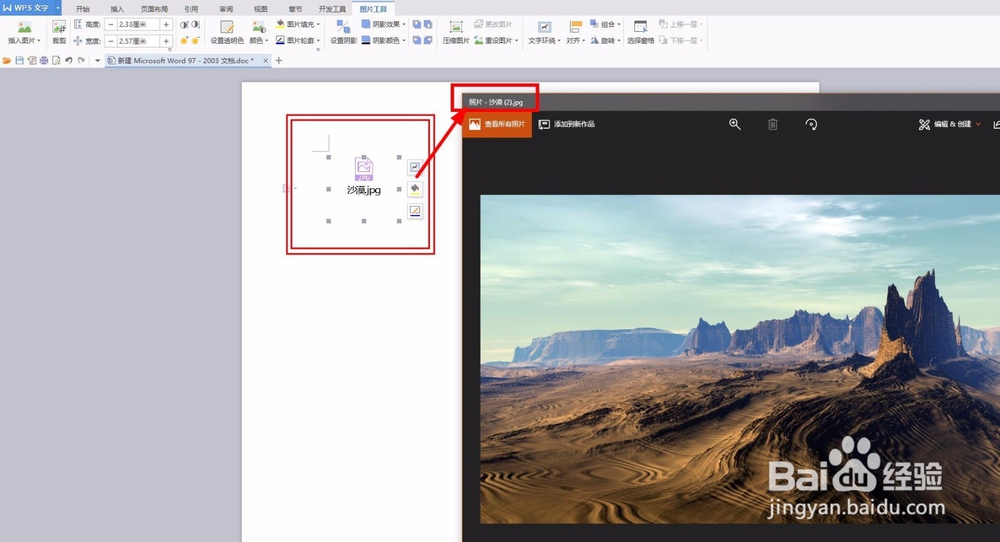Open Edit & Create (编辑 & 创建) menu in Photos

pos(949,124)
